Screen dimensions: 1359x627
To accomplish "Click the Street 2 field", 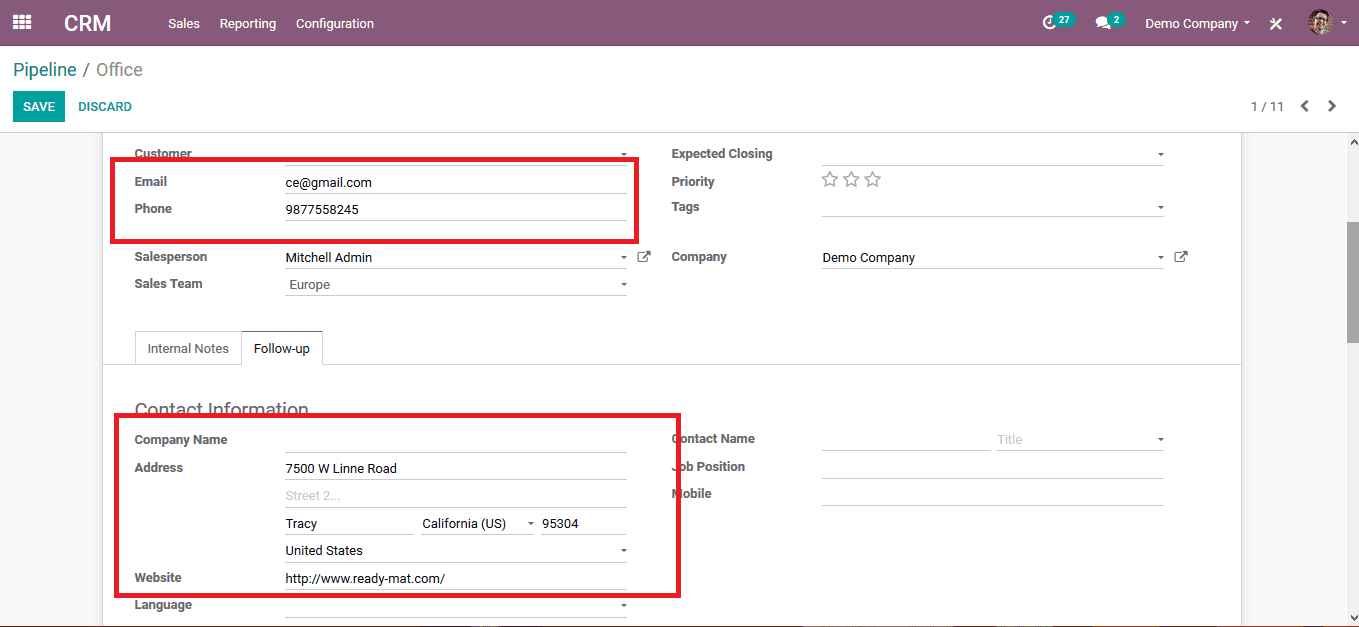I will pyautogui.click(x=456, y=495).
